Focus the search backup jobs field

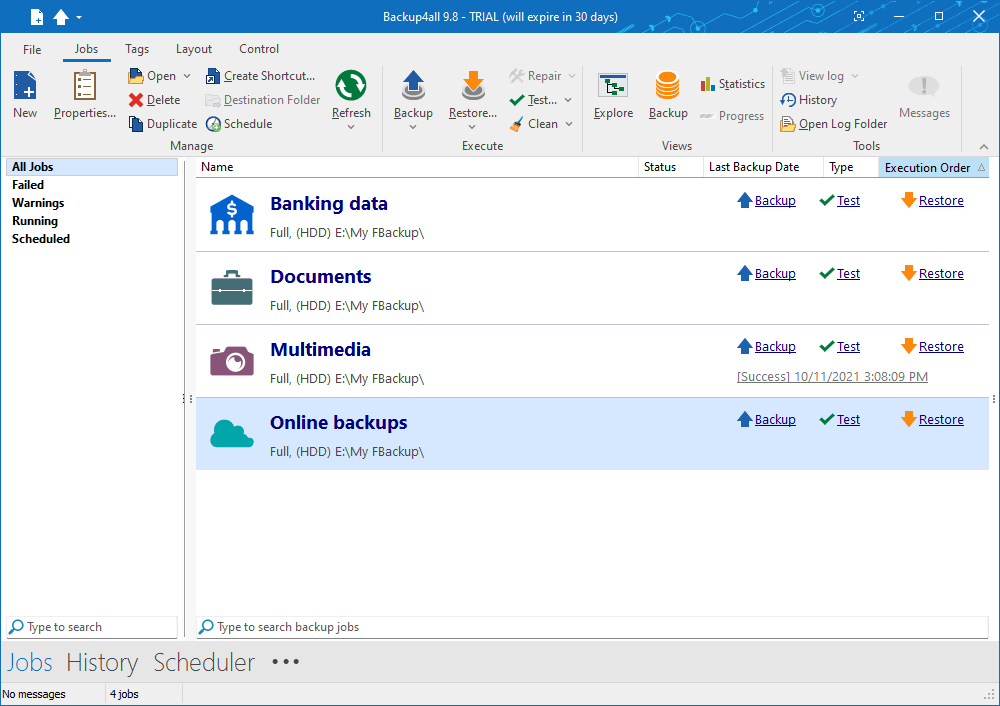pyautogui.click(x=592, y=627)
